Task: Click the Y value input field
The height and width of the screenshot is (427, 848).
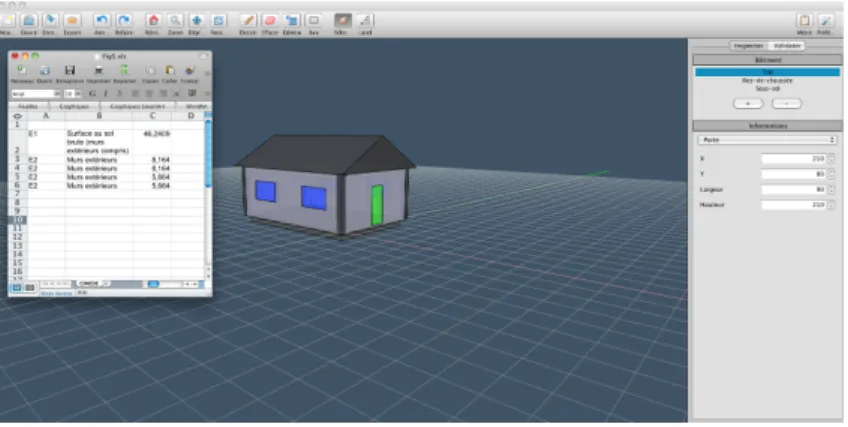Action: pos(794,174)
